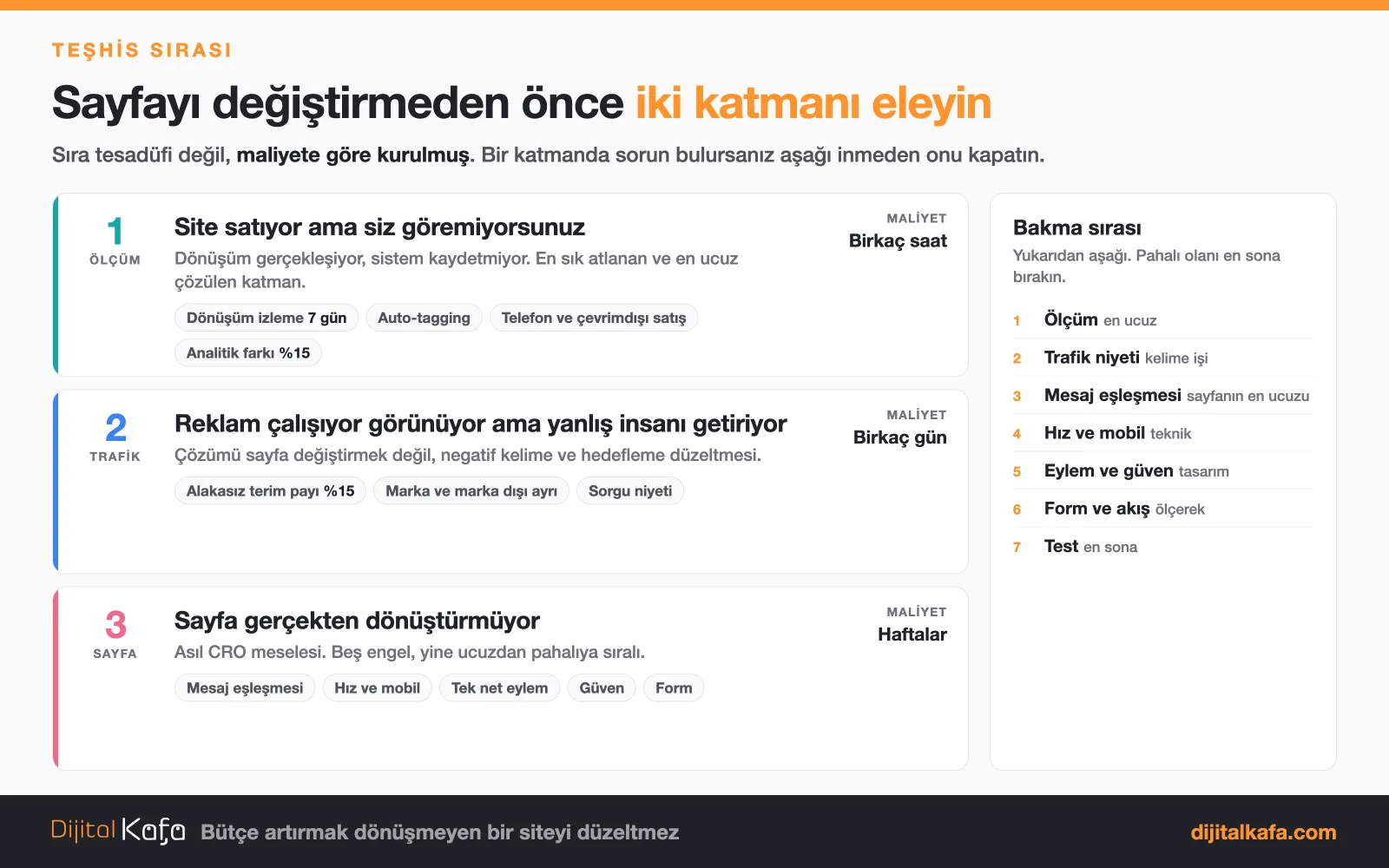The image size is (1389, 868).
Task: Select list row 'Ölçüm en ucuz'
Action: click(x=1162, y=319)
